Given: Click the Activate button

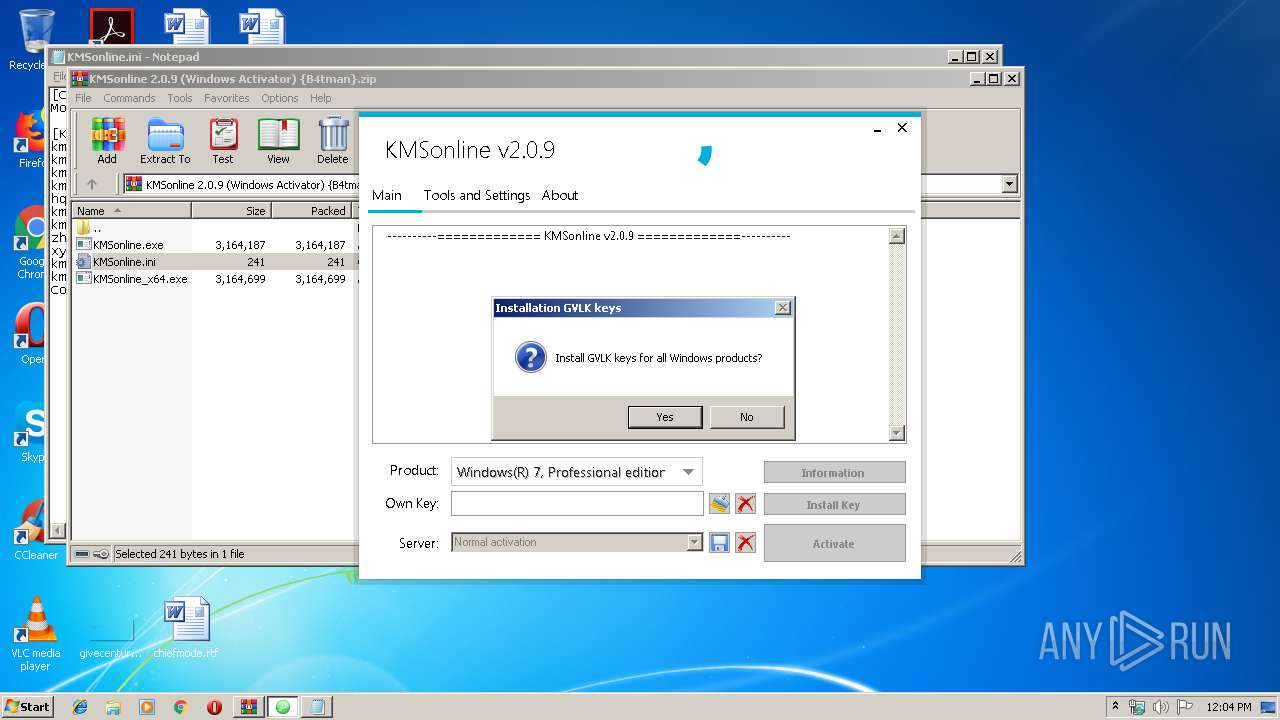Looking at the screenshot, I should click(834, 543).
